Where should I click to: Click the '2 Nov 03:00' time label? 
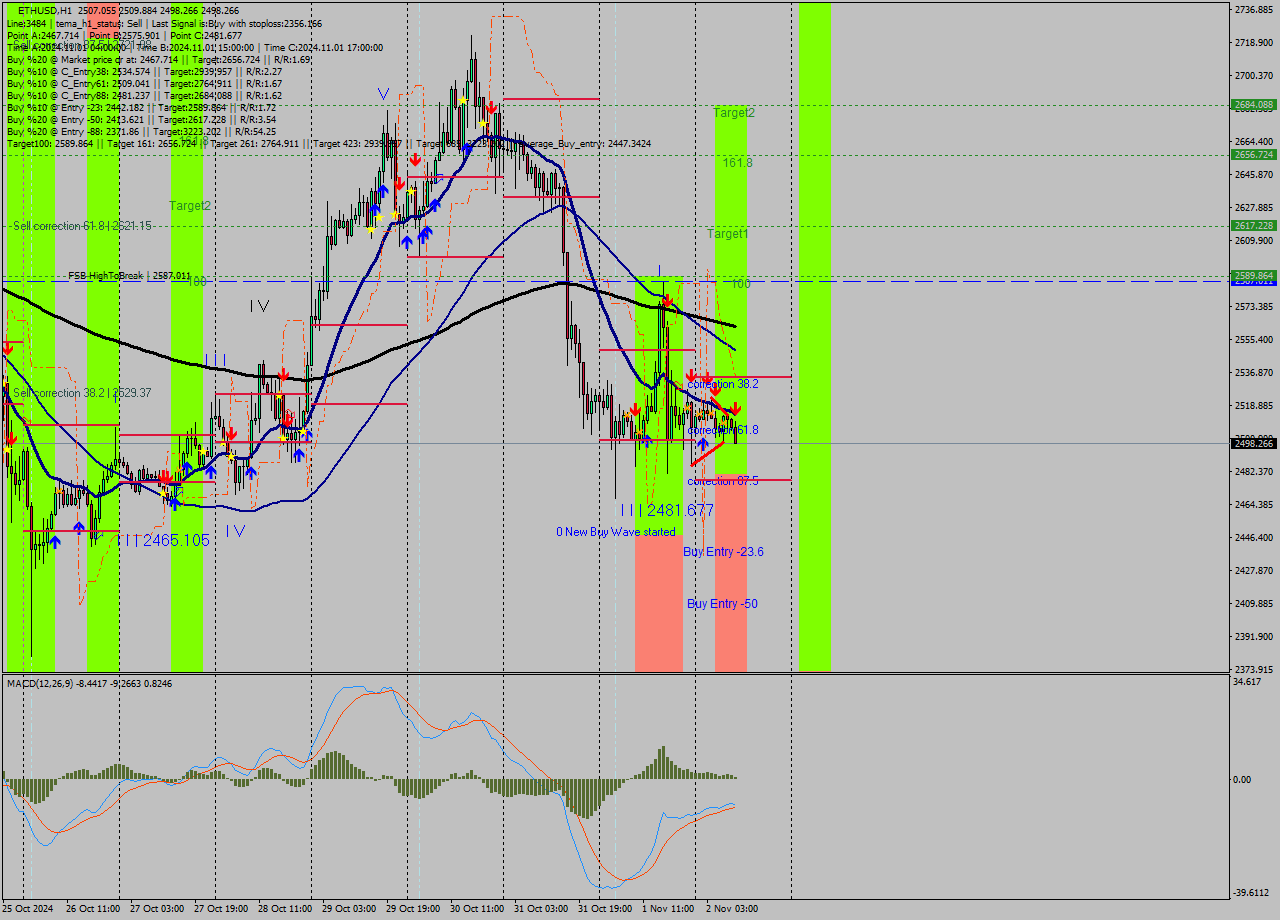point(732,909)
